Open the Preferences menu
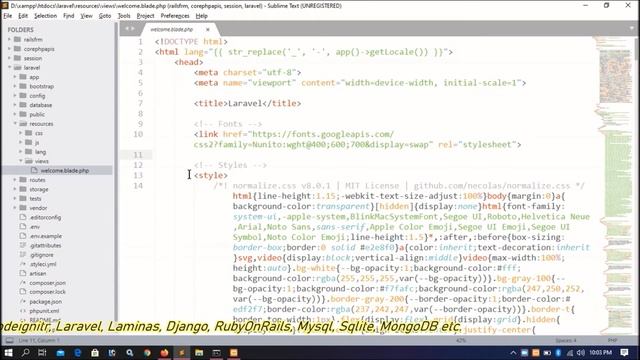640x360 pixels. point(175,16)
